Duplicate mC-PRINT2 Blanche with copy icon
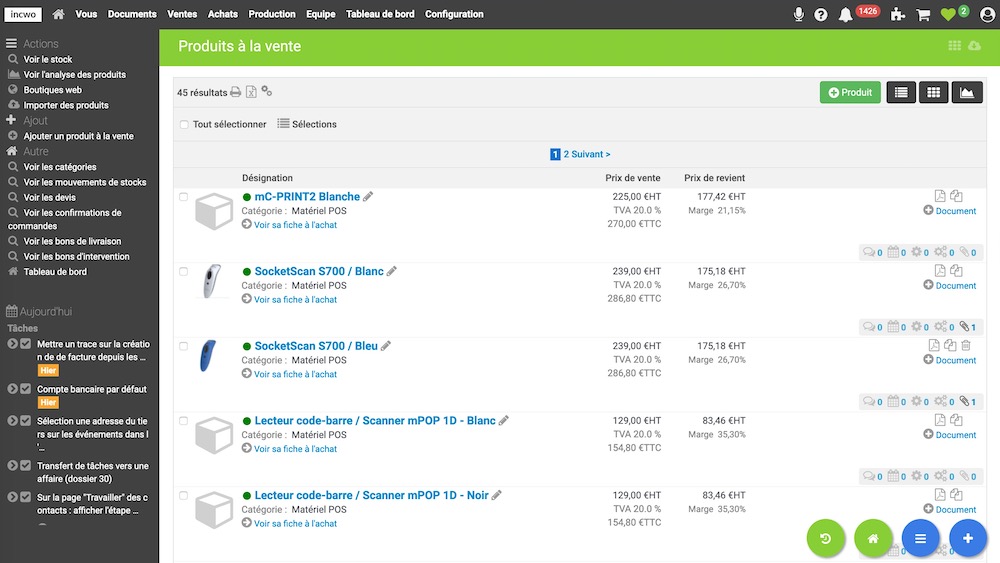This screenshot has width=1000, height=563. point(956,196)
